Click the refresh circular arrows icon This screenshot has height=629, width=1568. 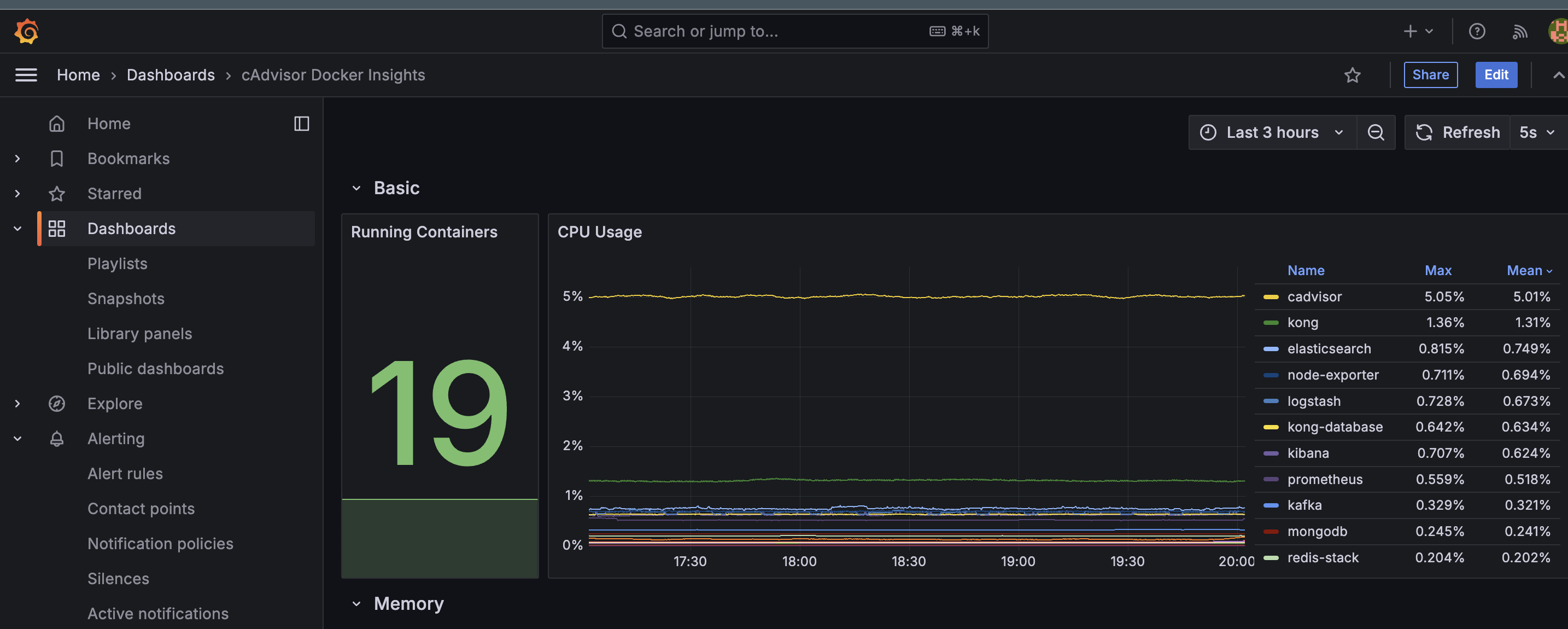pos(1424,132)
